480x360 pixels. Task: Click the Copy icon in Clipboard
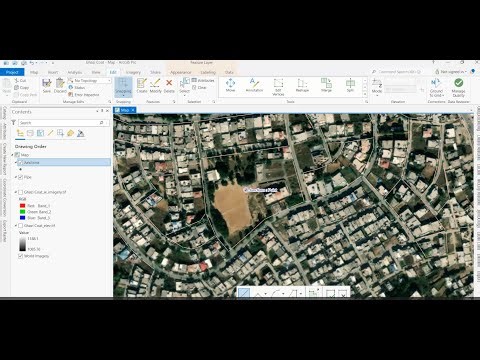pyautogui.click(x=17, y=87)
